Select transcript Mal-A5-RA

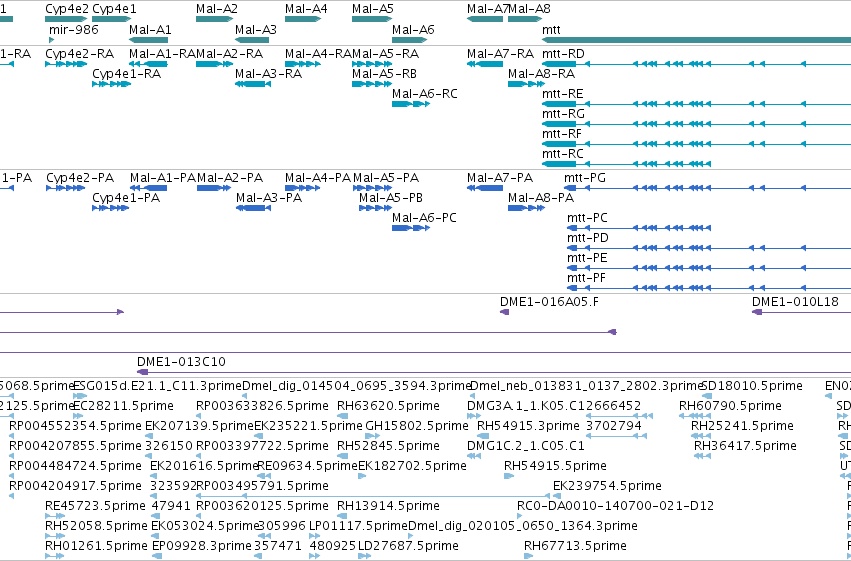(372, 64)
